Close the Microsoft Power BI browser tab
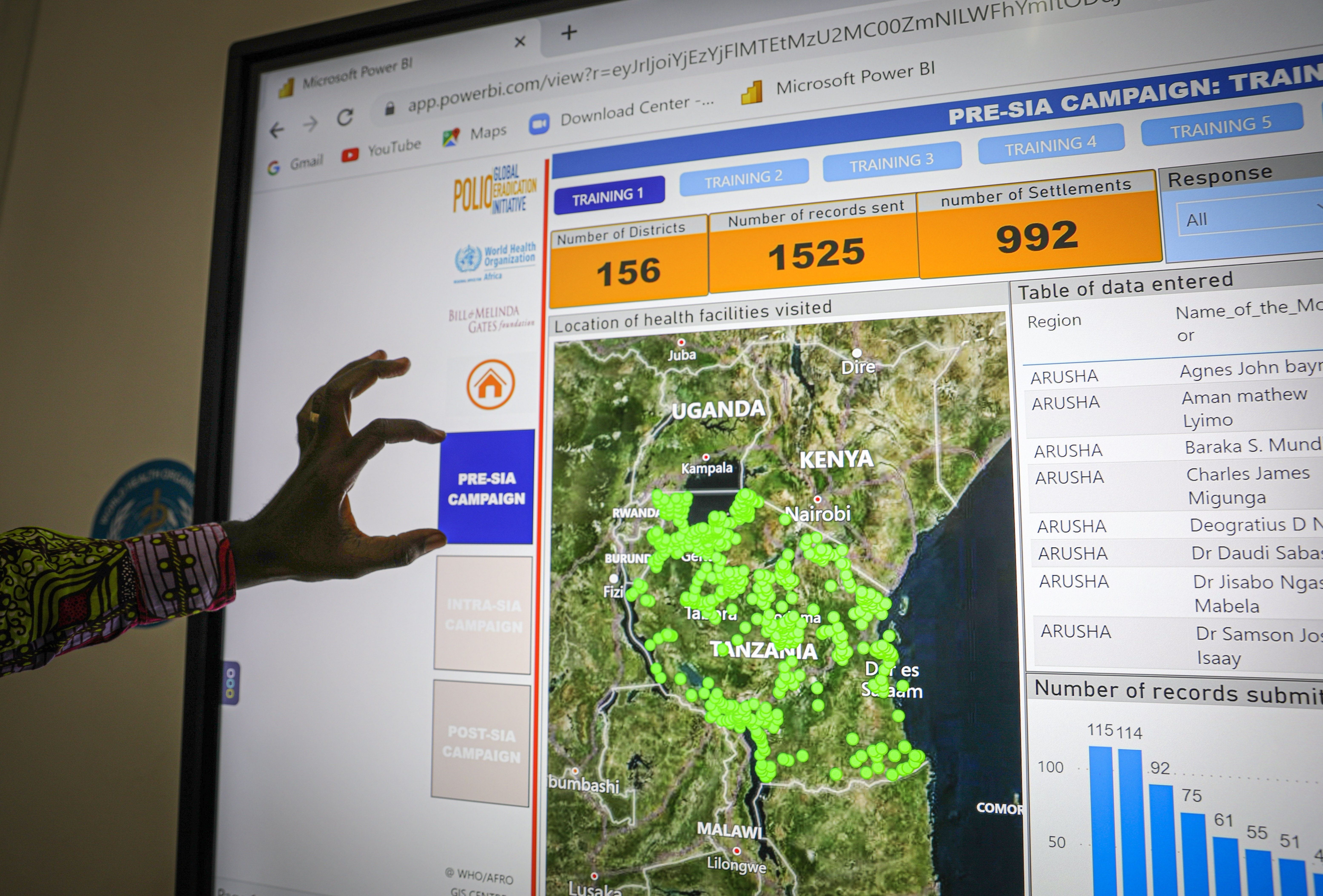Image resolution: width=1323 pixels, height=896 pixels. (x=520, y=42)
